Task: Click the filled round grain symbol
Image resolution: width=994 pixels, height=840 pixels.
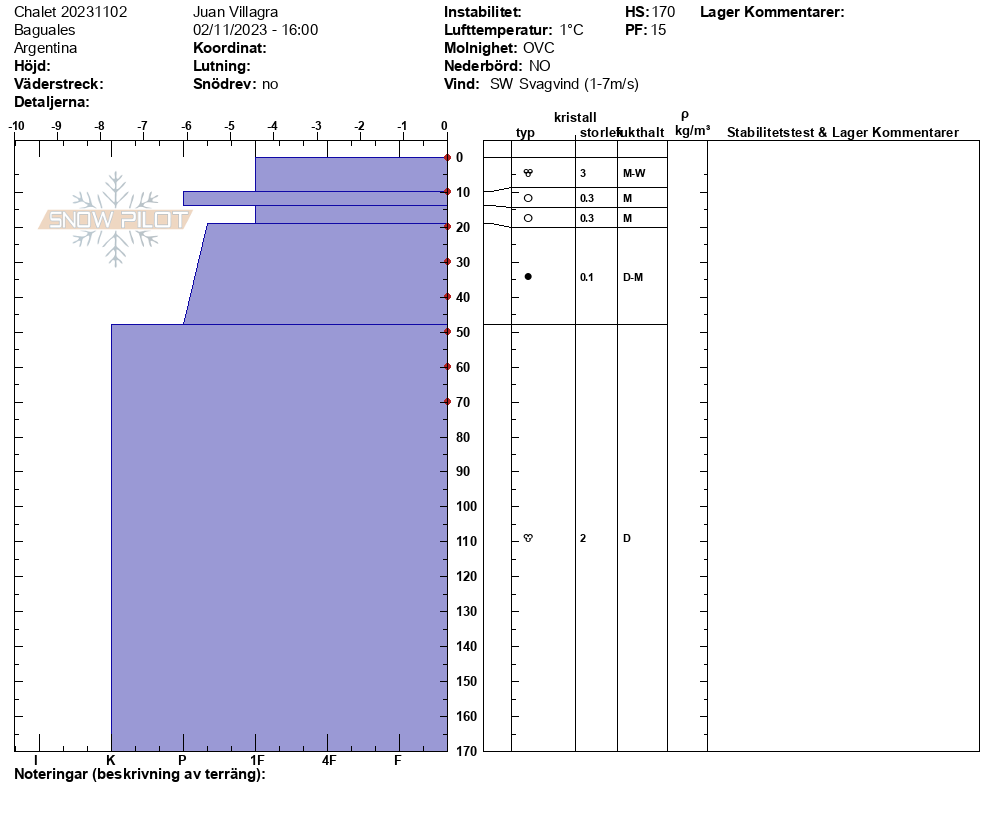Action: click(528, 277)
